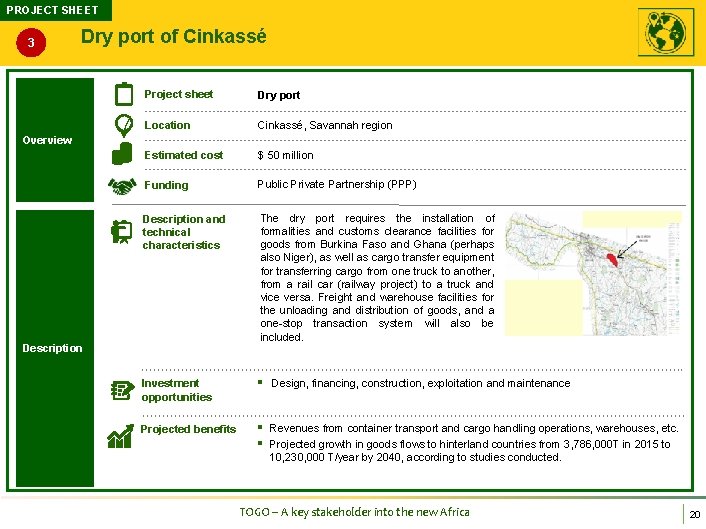Click the presentation board Description icon
This screenshot has height=529, width=706.
coord(122,231)
